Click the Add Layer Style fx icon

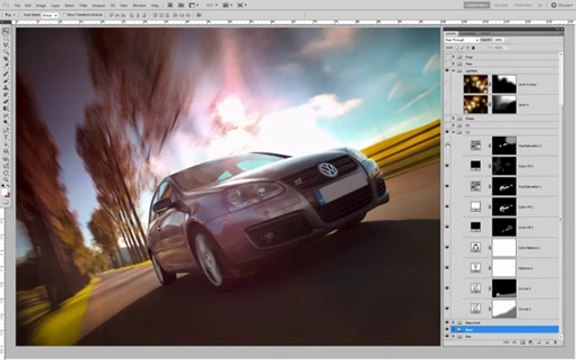click(514, 342)
